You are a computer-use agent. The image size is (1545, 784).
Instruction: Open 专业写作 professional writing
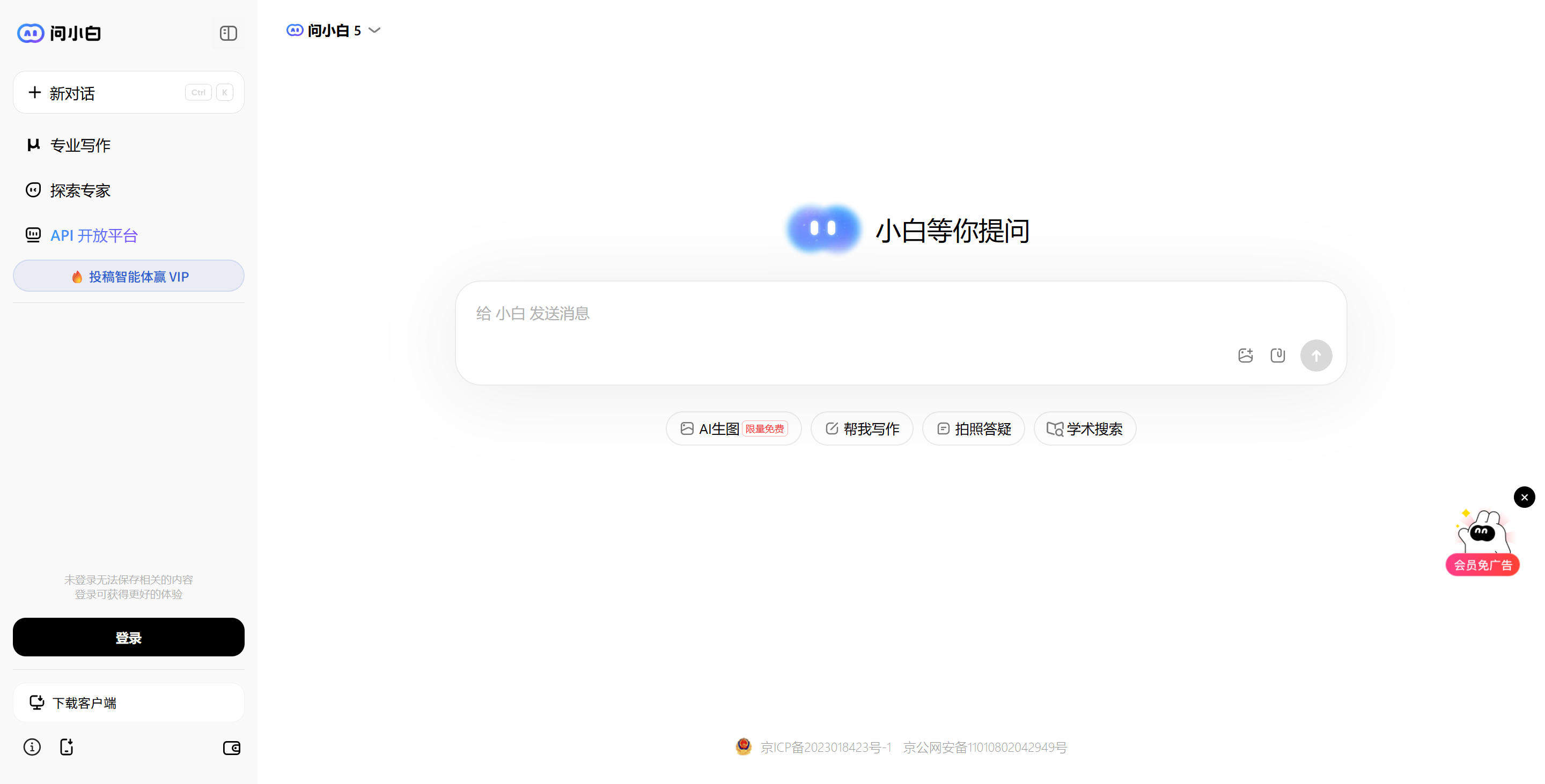80,145
